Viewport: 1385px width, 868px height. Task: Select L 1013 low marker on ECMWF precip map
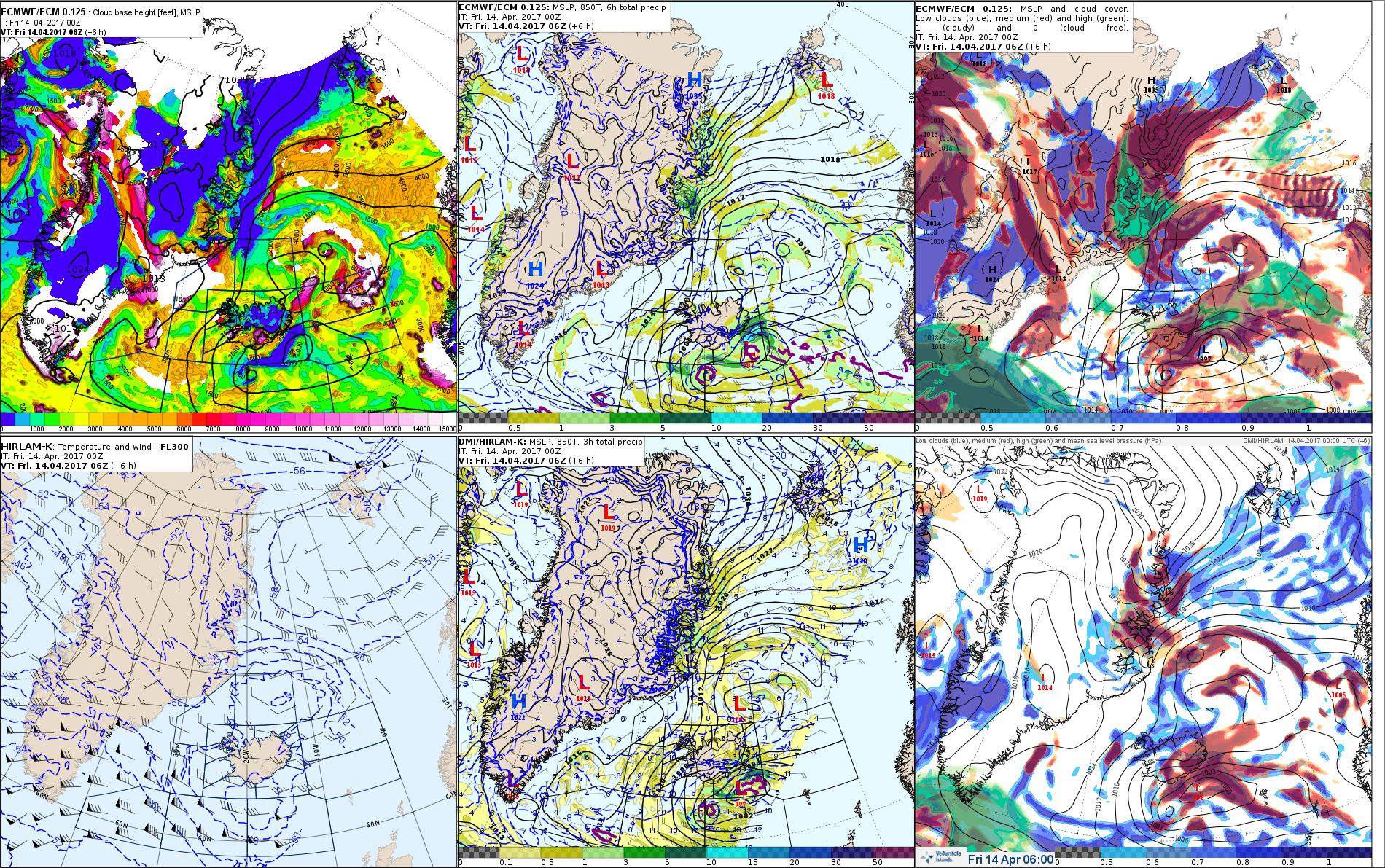point(601,273)
